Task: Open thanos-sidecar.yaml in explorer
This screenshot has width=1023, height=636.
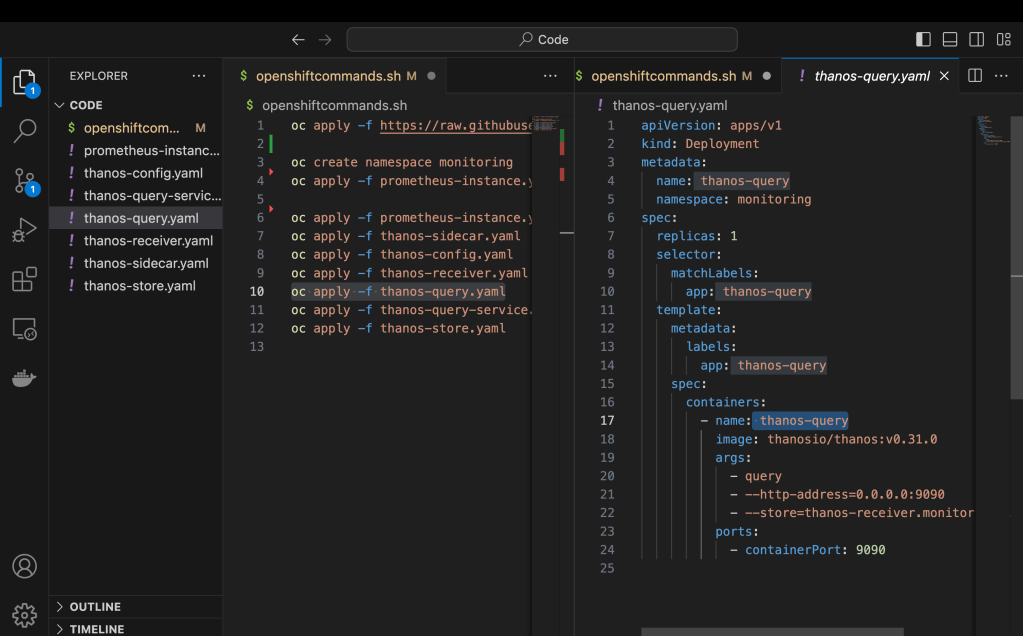Action: point(136,264)
